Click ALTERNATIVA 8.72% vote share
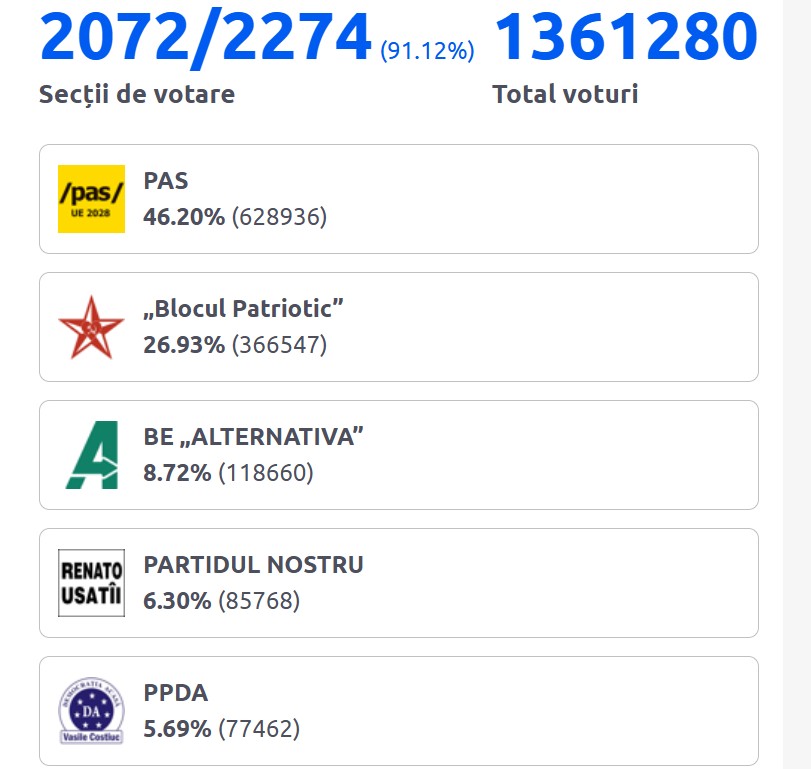This screenshot has height=769, width=811. coord(177,473)
